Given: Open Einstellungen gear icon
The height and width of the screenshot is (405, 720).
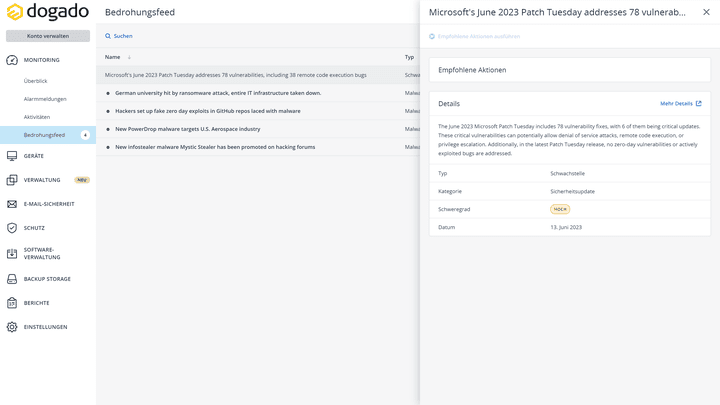Looking at the screenshot, I should tap(12, 327).
